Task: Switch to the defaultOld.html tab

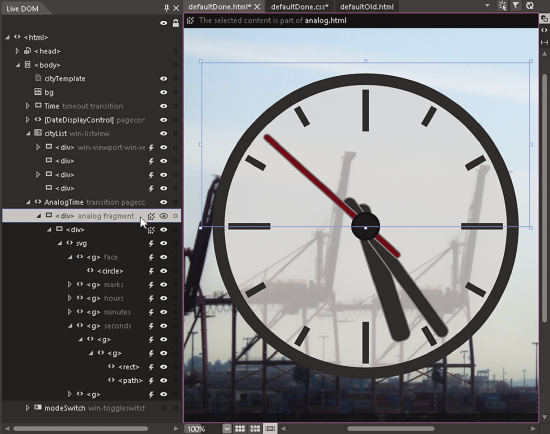Action: 367,7
